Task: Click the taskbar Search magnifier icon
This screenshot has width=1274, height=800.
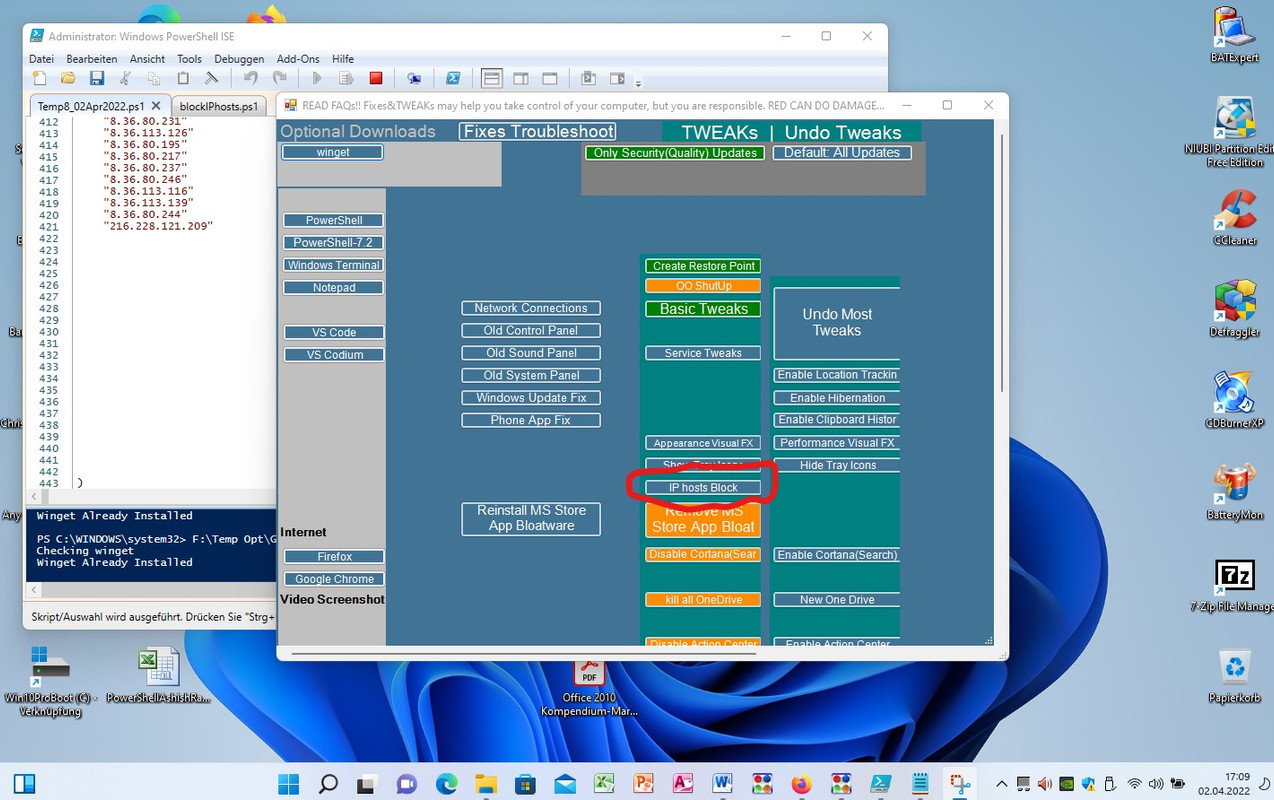Action: click(x=328, y=783)
